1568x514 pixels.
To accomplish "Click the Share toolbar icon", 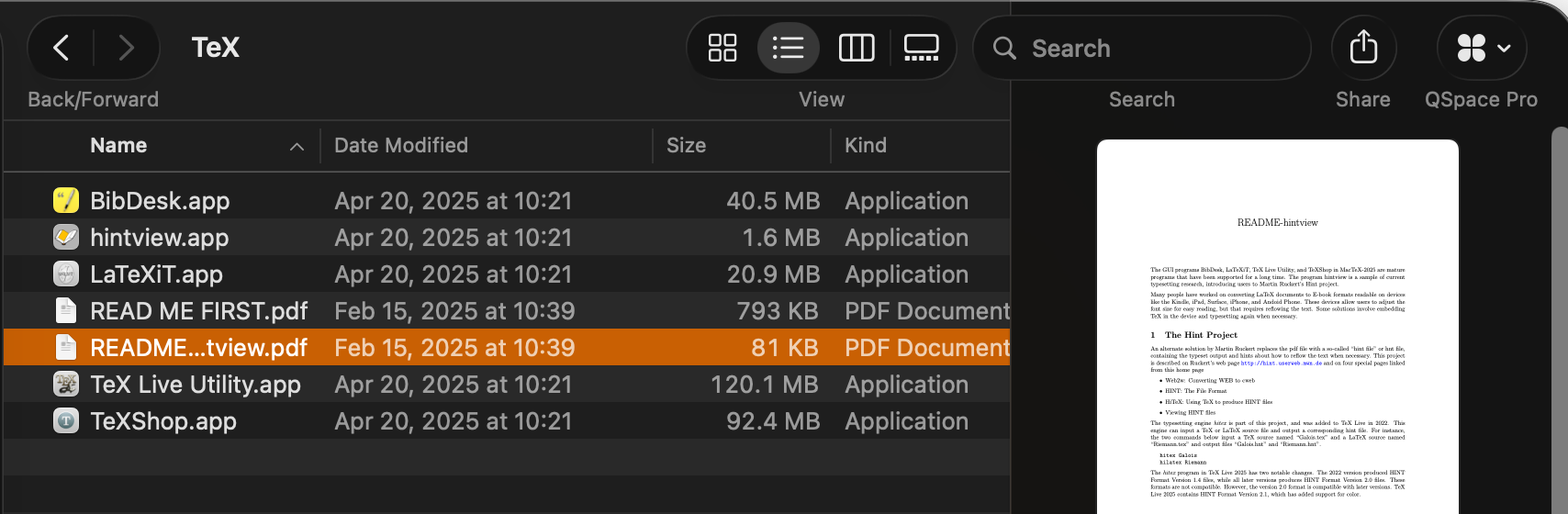I will [x=1363, y=48].
